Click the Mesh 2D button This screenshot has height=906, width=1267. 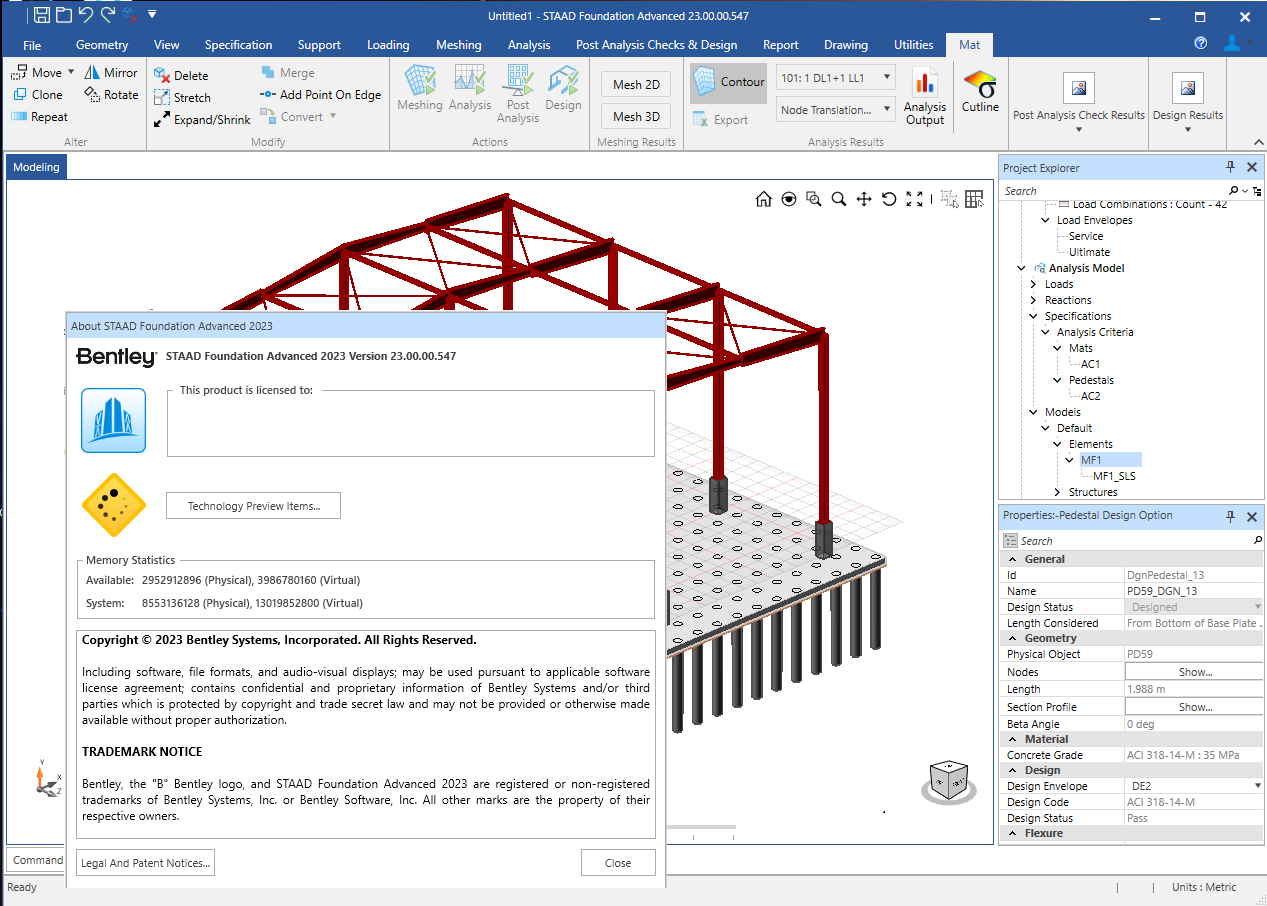coord(636,85)
